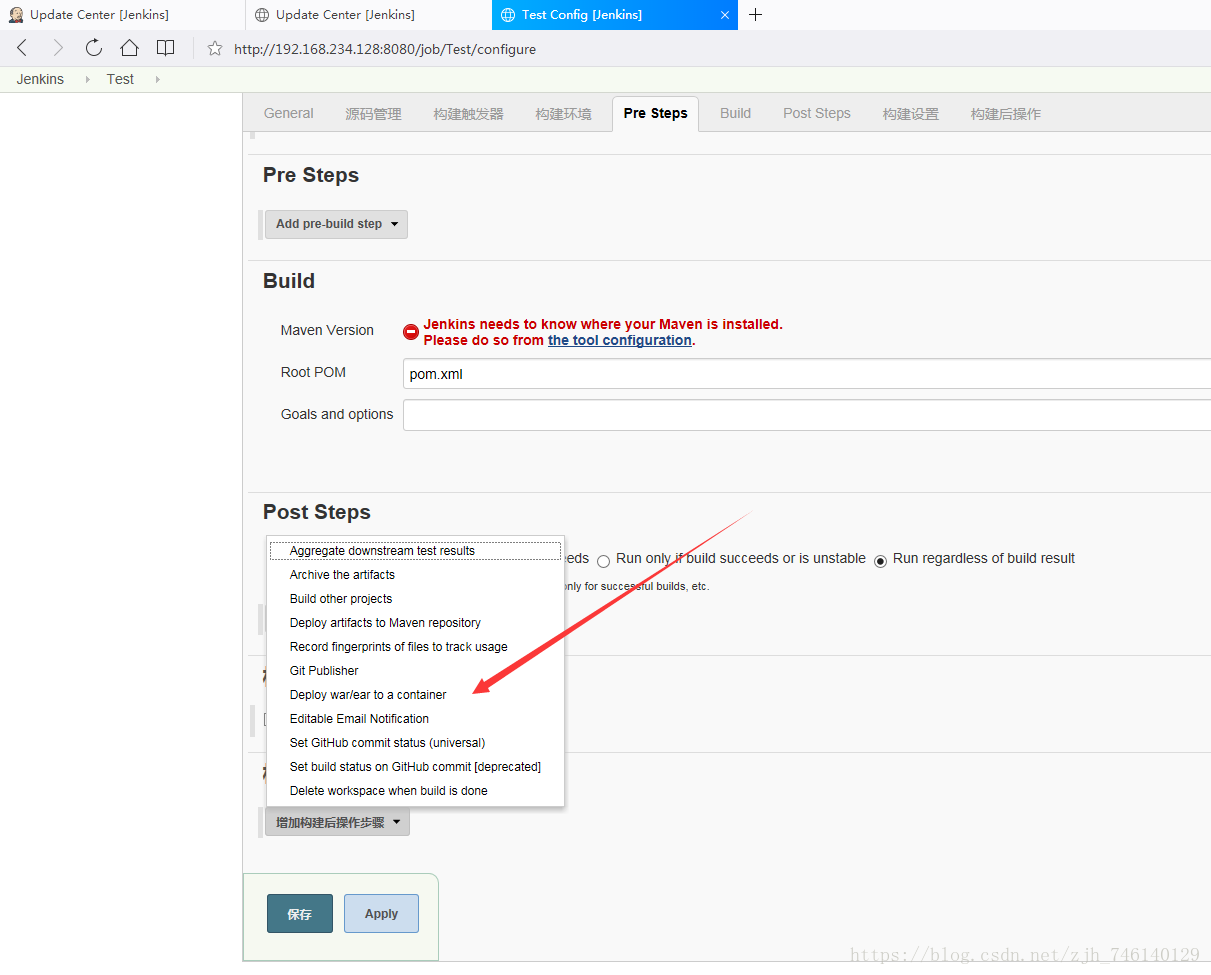
Task: Go back with the browser back arrow
Action: click(22, 48)
